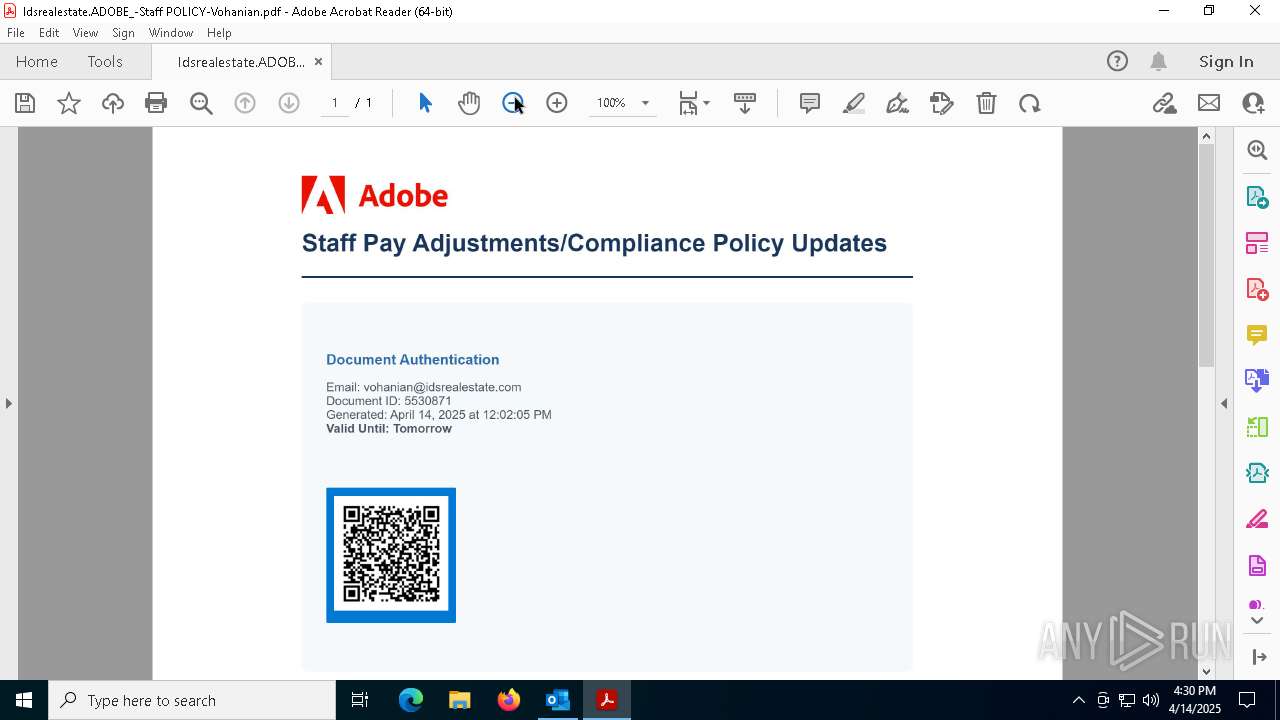1280x720 pixels.
Task: Click the Document Authentication heading
Action: (x=412, y=359)
